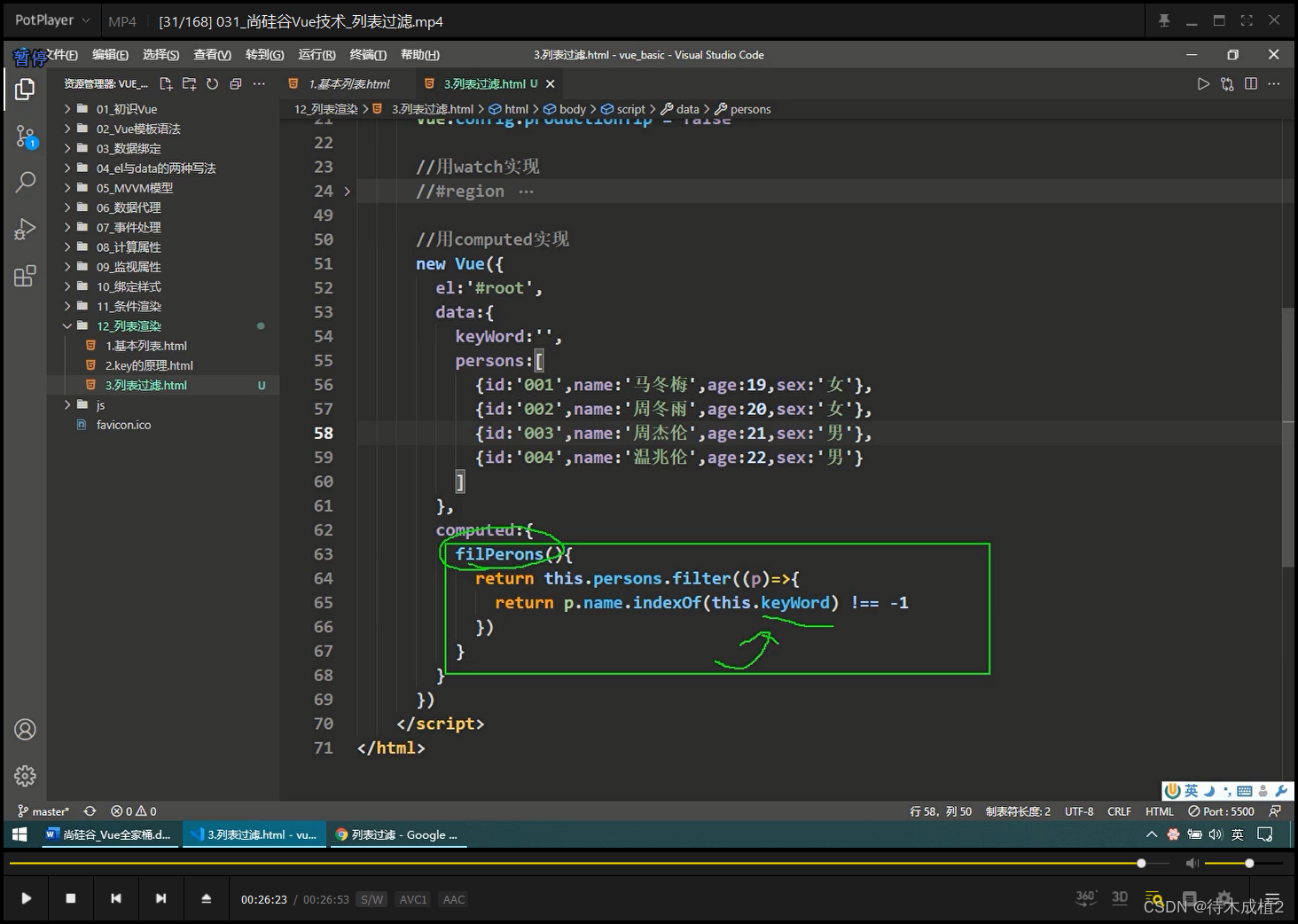Open the Explorer view in activity bar
Image resolution: width=1298 pixels, height=924 pixels.
click(x=25, y=90)
